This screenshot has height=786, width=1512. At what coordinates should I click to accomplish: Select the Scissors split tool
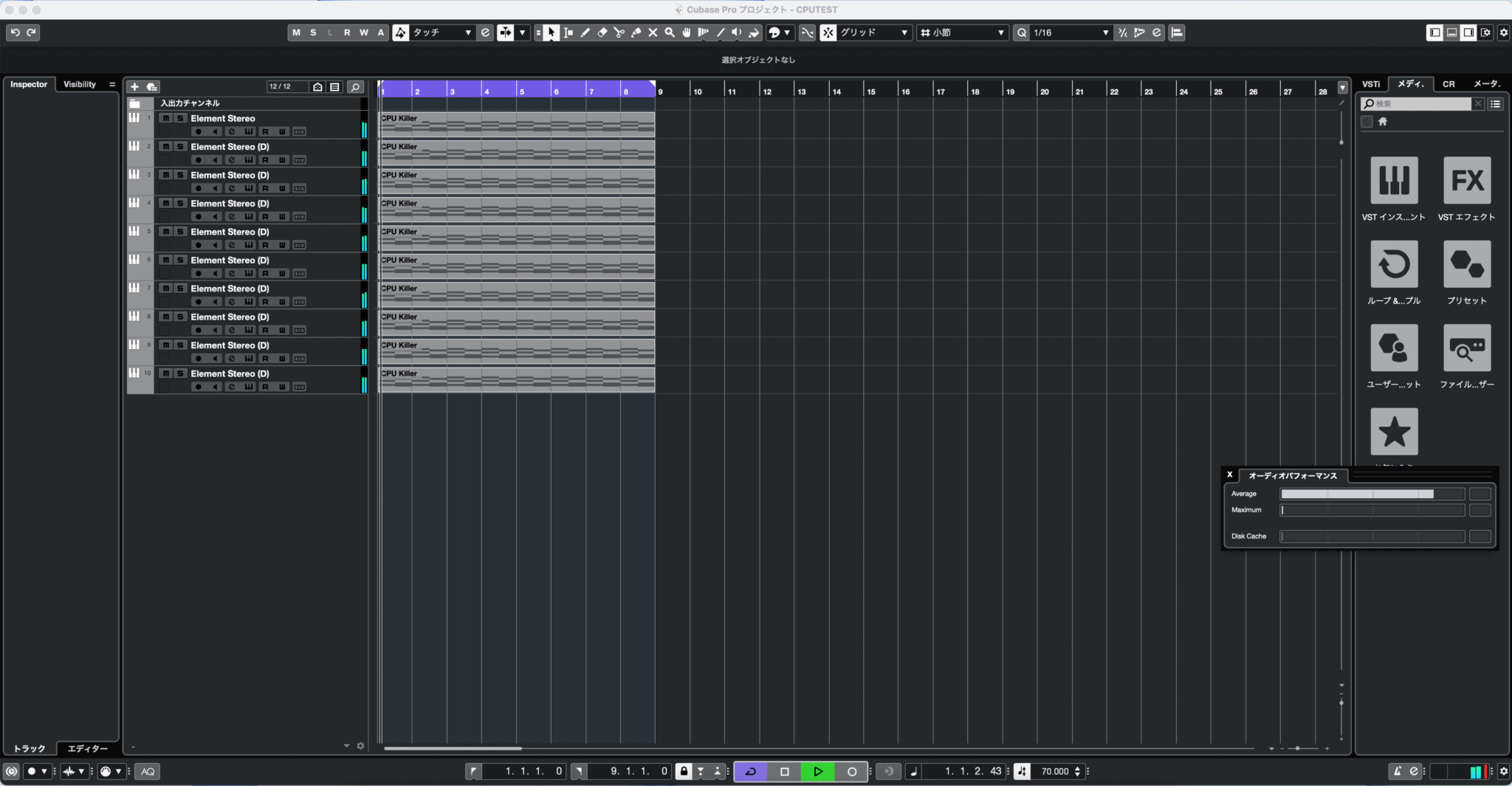tap(619, 32)
